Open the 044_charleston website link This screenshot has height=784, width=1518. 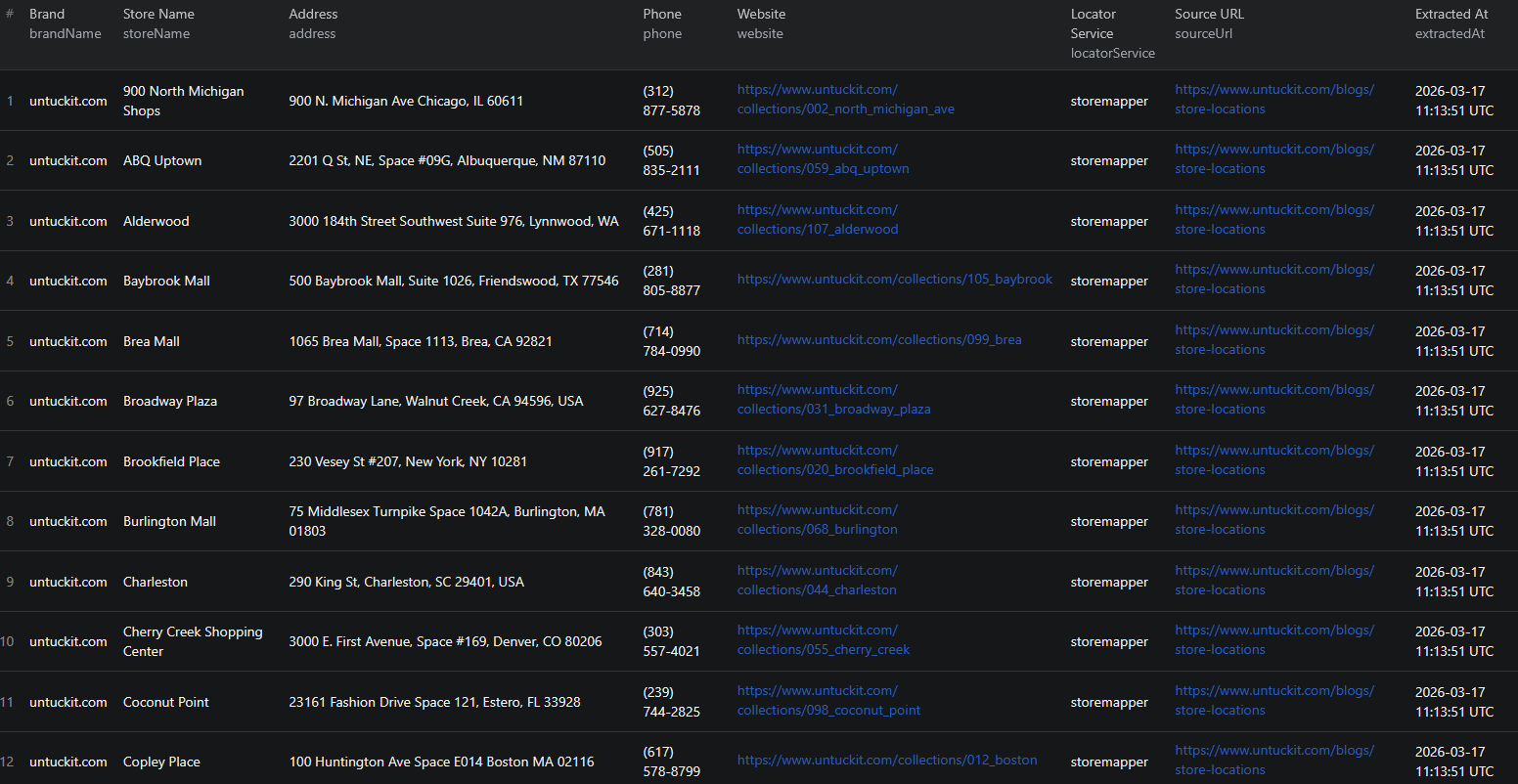tap(817, 581)
